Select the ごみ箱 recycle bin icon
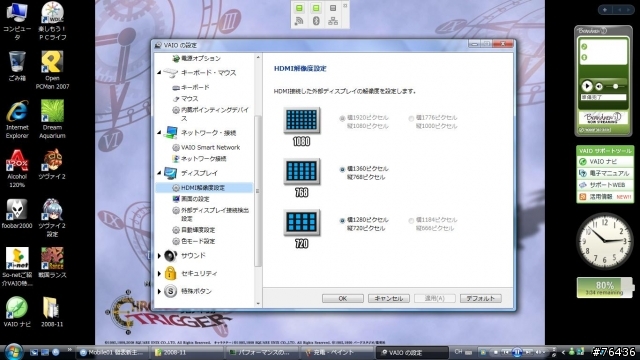The image size is (640, 360). (x=17, y=66)
